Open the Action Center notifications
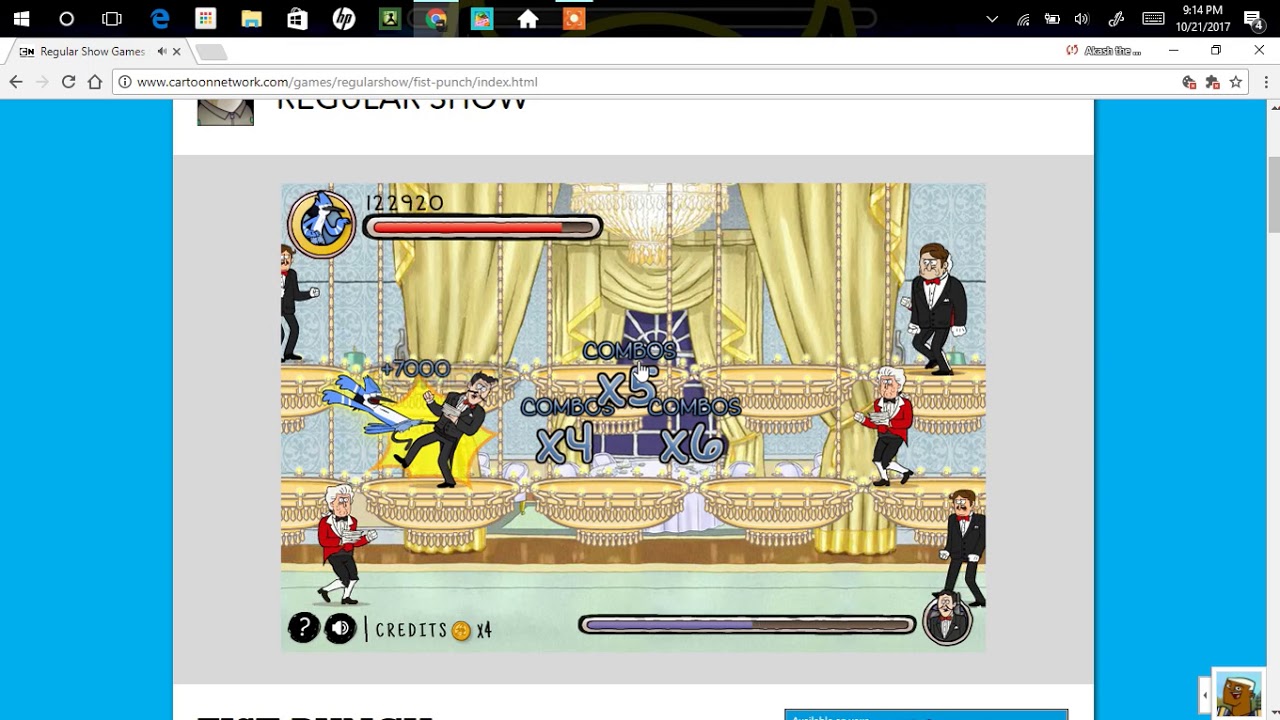Screen dimensions: 1280x720 (1254, 18)
